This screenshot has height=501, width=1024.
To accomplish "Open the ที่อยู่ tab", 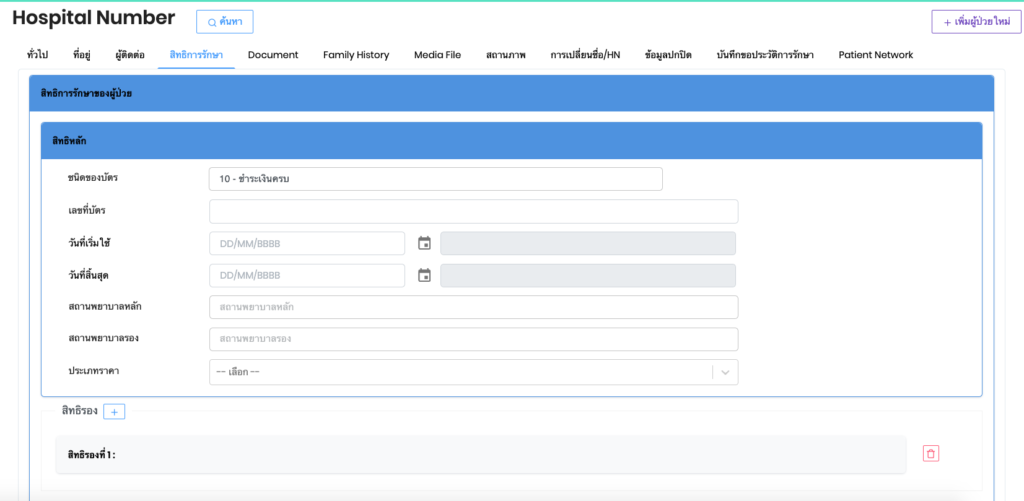I will [x=85, y=55].
